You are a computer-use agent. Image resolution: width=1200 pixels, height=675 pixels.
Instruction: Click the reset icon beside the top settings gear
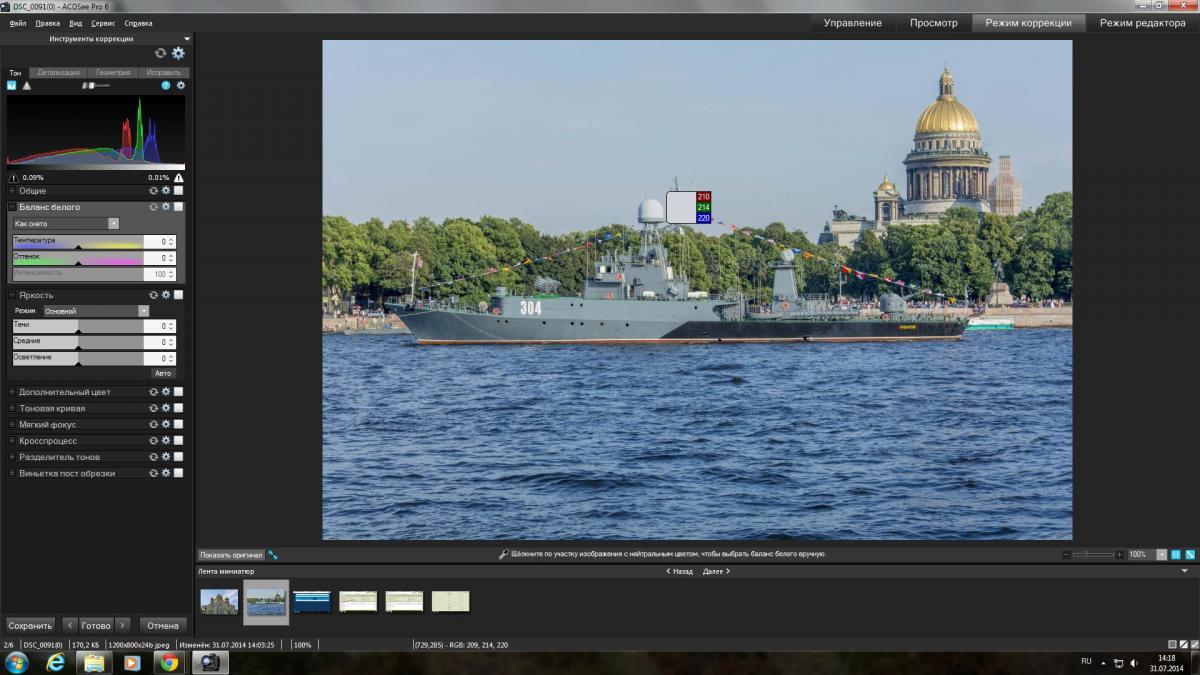160,53
